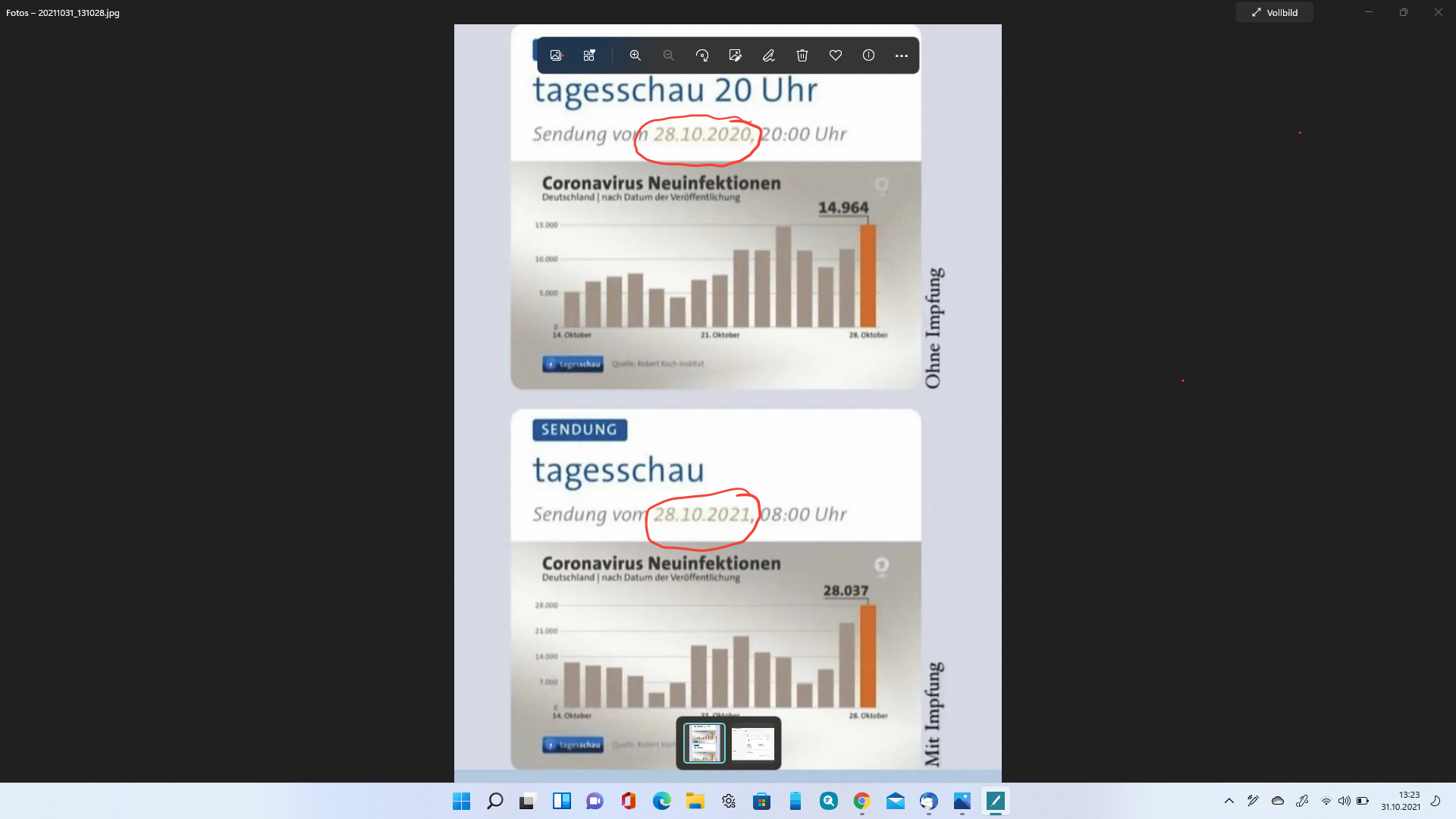Open the Your Phone taskbar app
This screenshot has width=1456, height=819.
[795, 801]
